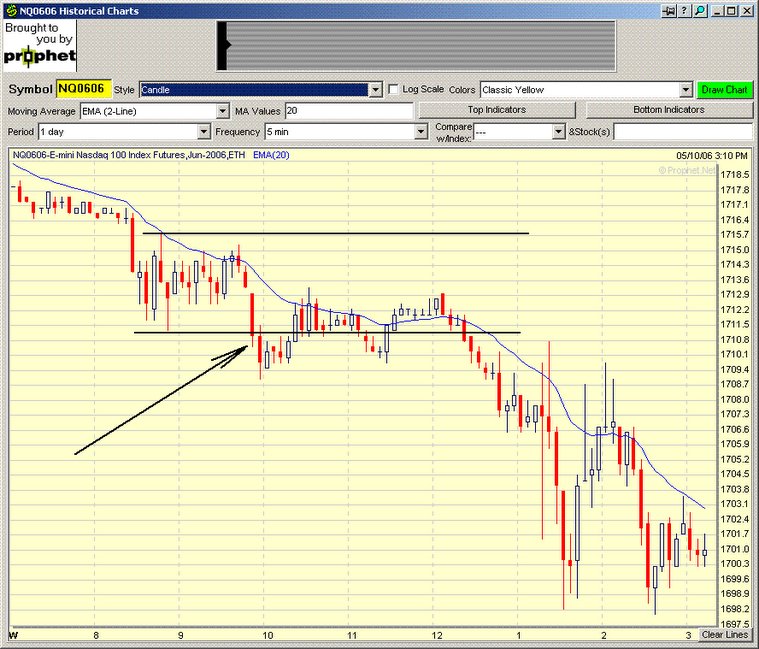Click the Clear Lines button
This screenshot has width=759, height=649.
[725, 634]
